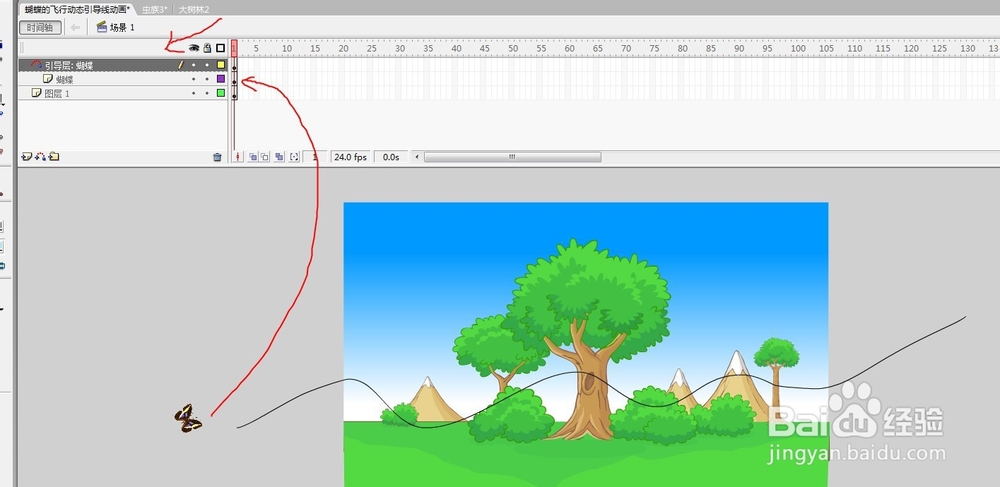Image resolution: width=1000 pixels, height=487 pixels.
Task: Delete the selected layer with trash icon
Action: coord(217,157)
